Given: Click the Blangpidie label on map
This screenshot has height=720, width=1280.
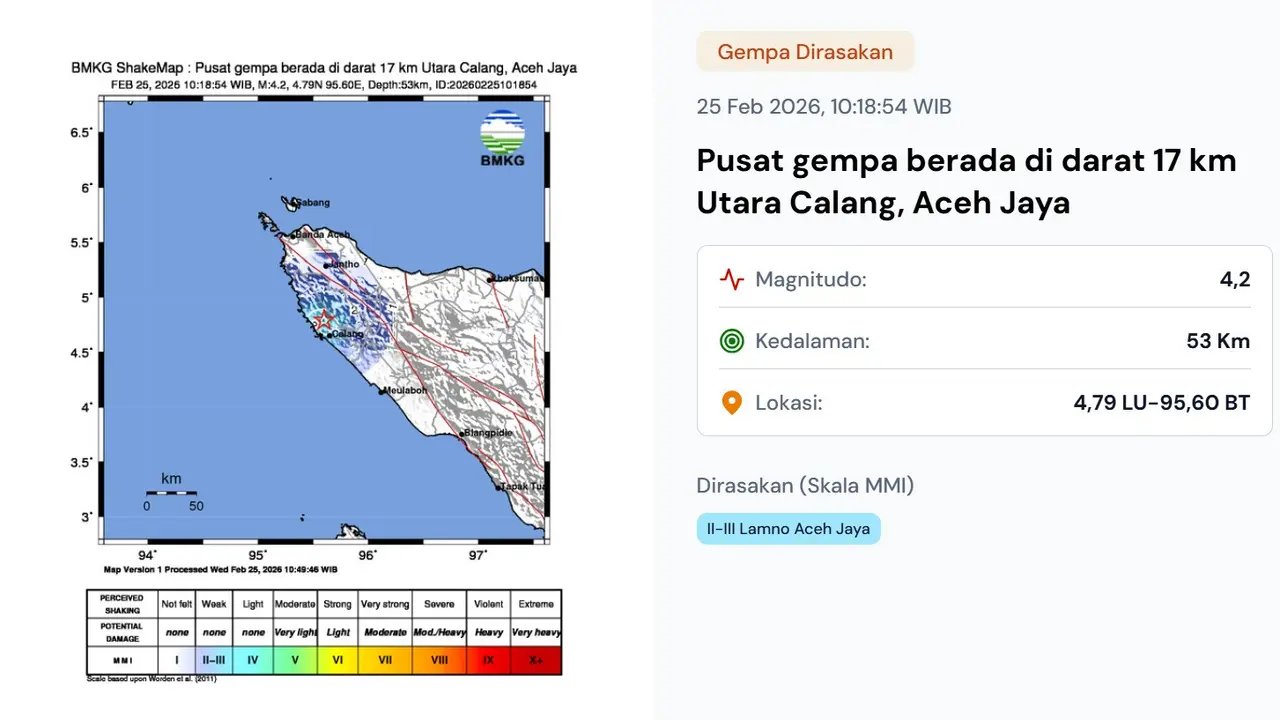Looking at the screenshot, I should [488, 434].
